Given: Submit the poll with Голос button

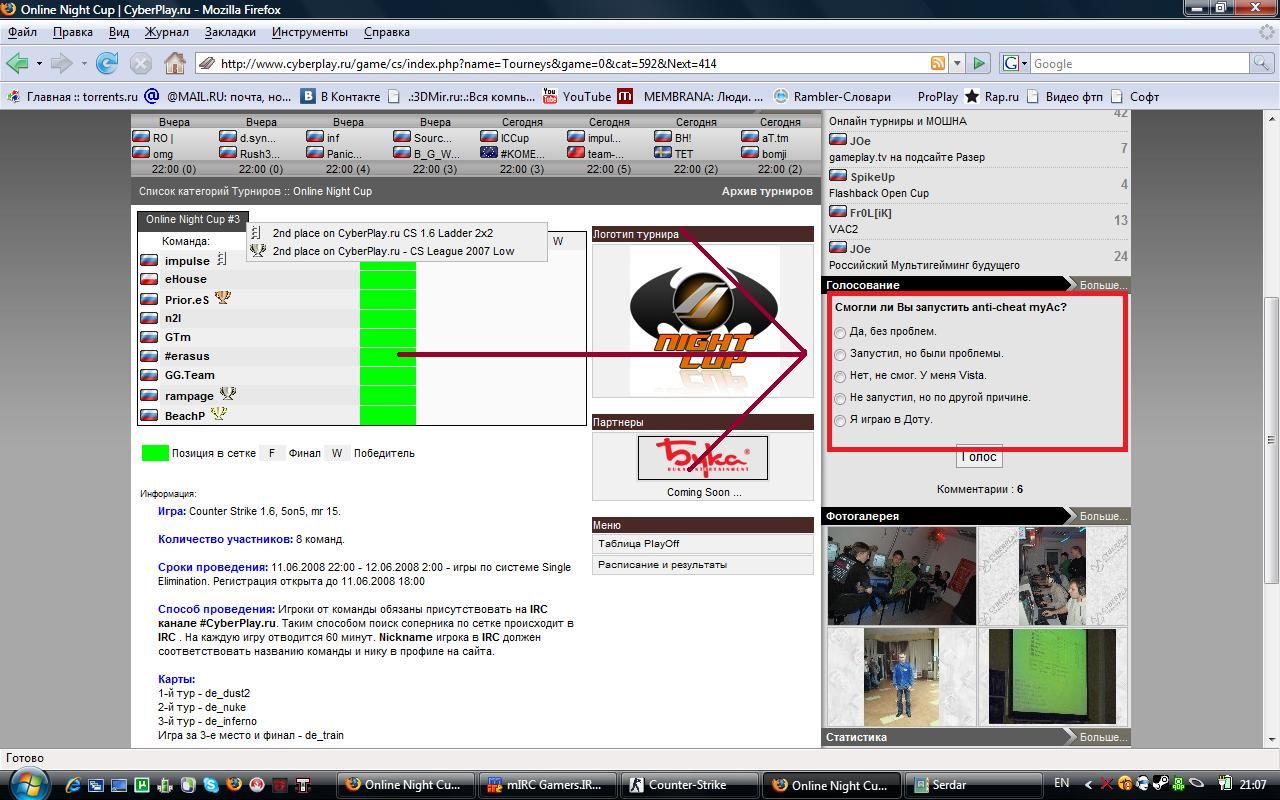Looking at the screenshot, I should (979, 457).
